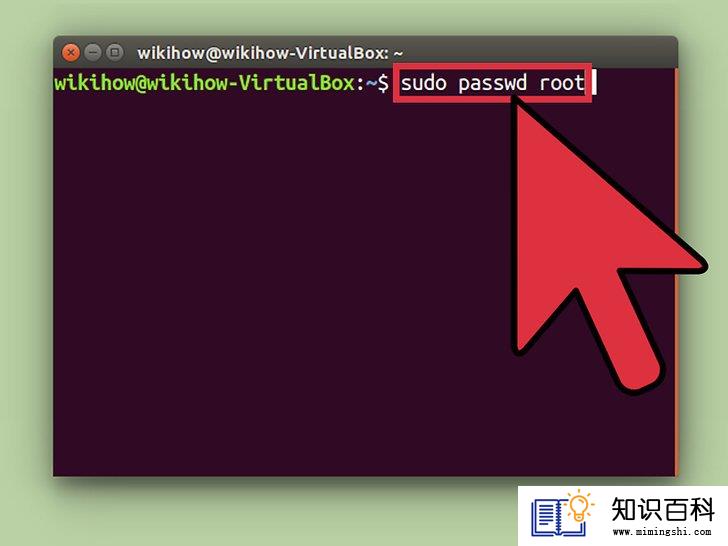Image resolution: width=728 pixels, height=546 pixels.
Task: Click the word root in the command
Action: [562, 84]
